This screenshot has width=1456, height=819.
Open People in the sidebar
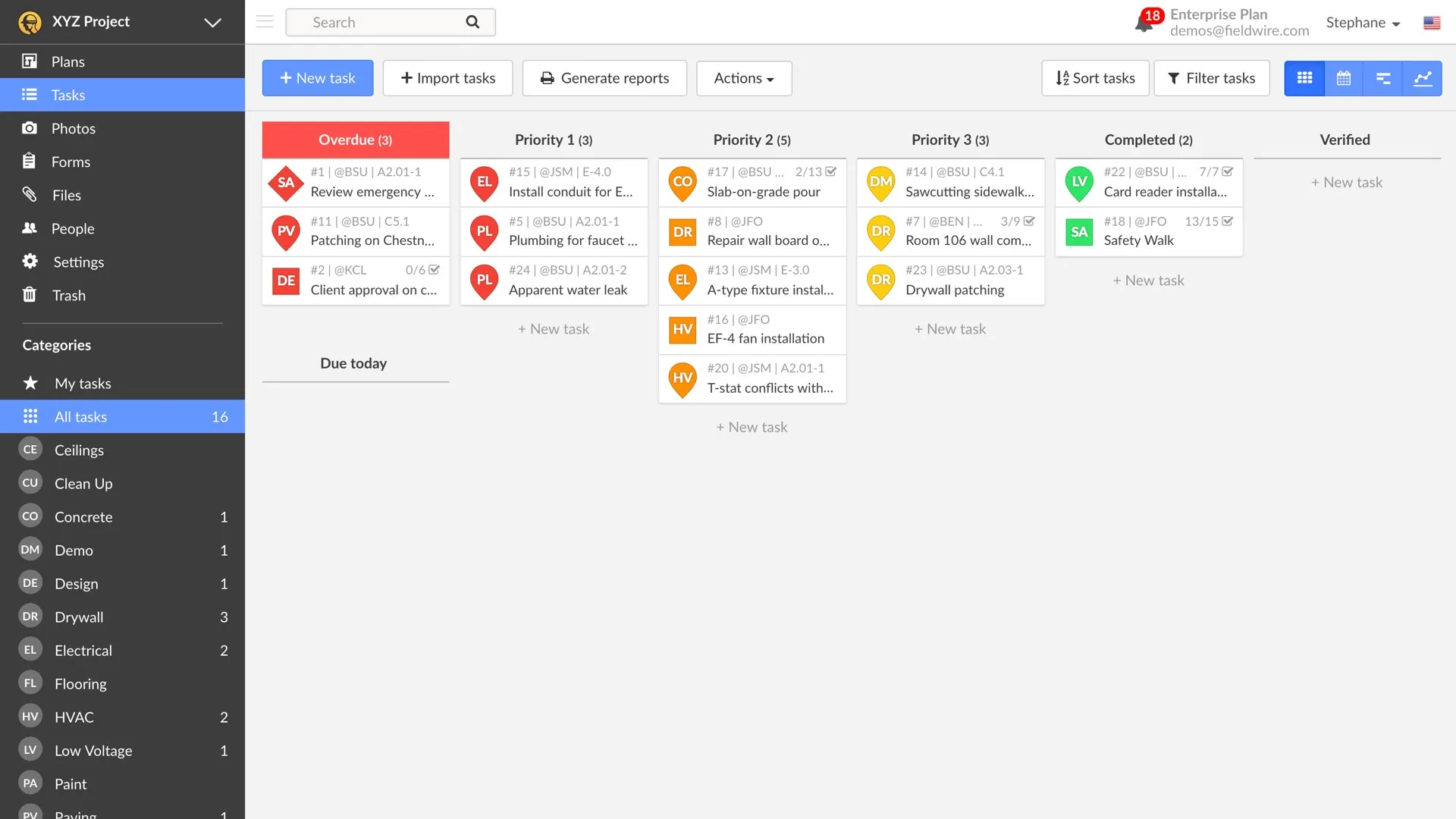click(122, 228)
